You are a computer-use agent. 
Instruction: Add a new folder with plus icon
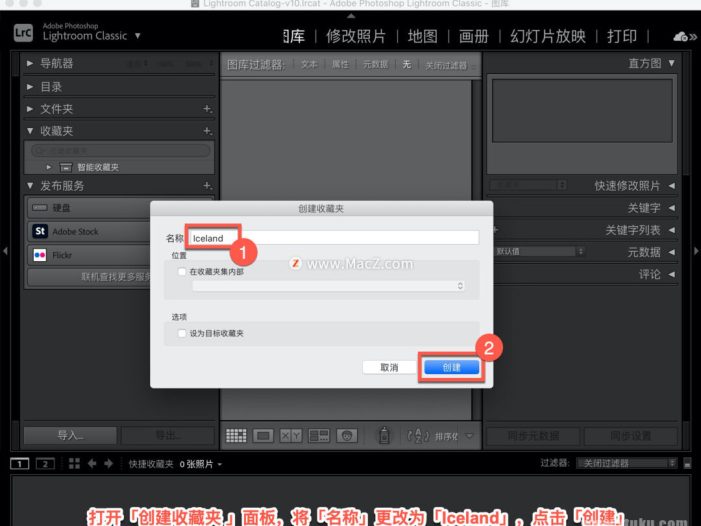pos(207,109)
